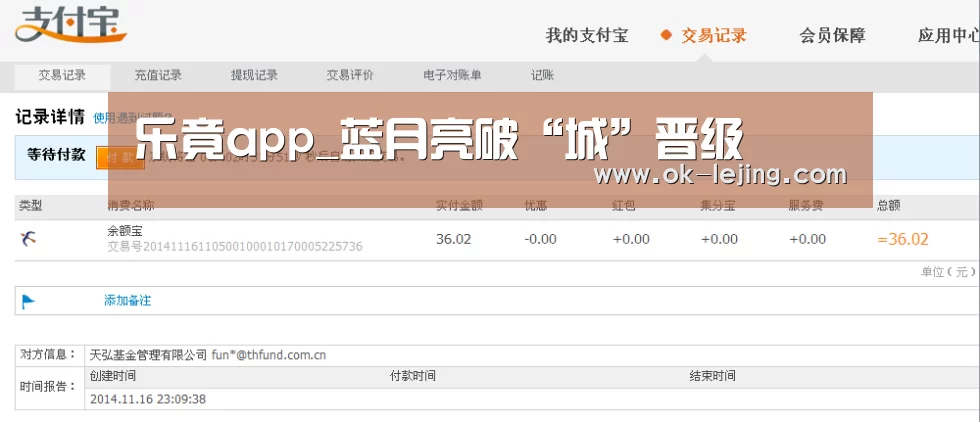
Task: Click the 等待付款 status label
Action: [56, 155]
